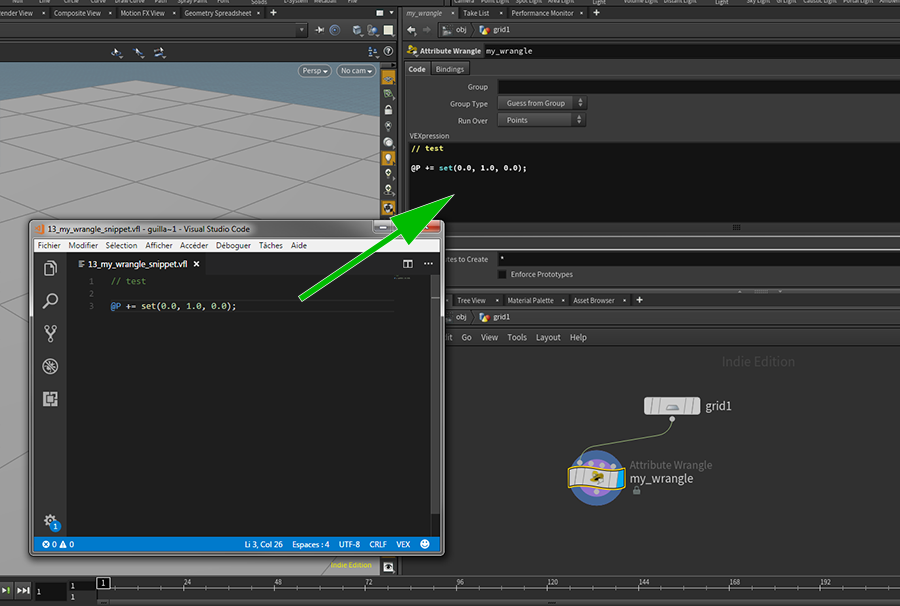900x606 pixels.
Task: Click the VEX language mode in status bar
Action: pyautogui.click(x=403, y=544)
